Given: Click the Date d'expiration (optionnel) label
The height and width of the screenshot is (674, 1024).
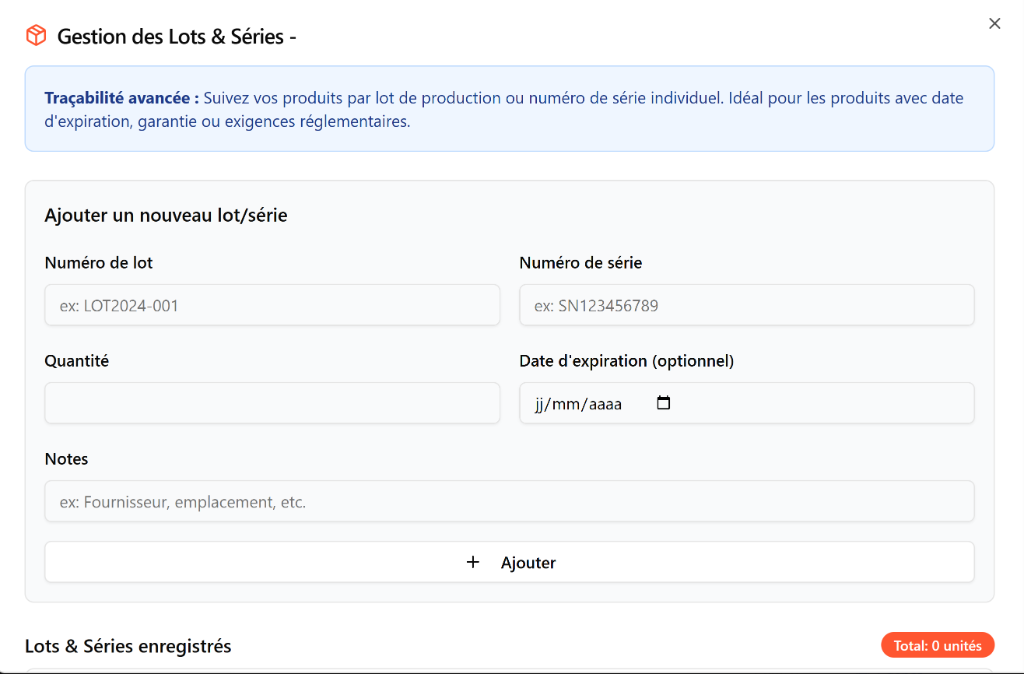Looking at the screenshot, I should [x=626, y=361].
